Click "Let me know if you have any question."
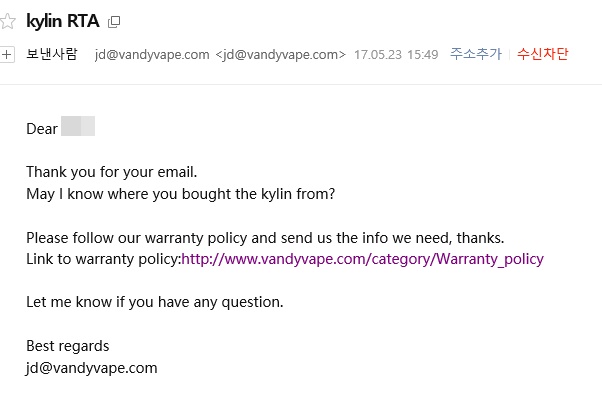Viewport: 602px width, 415px height. click(x=155, y=303)
